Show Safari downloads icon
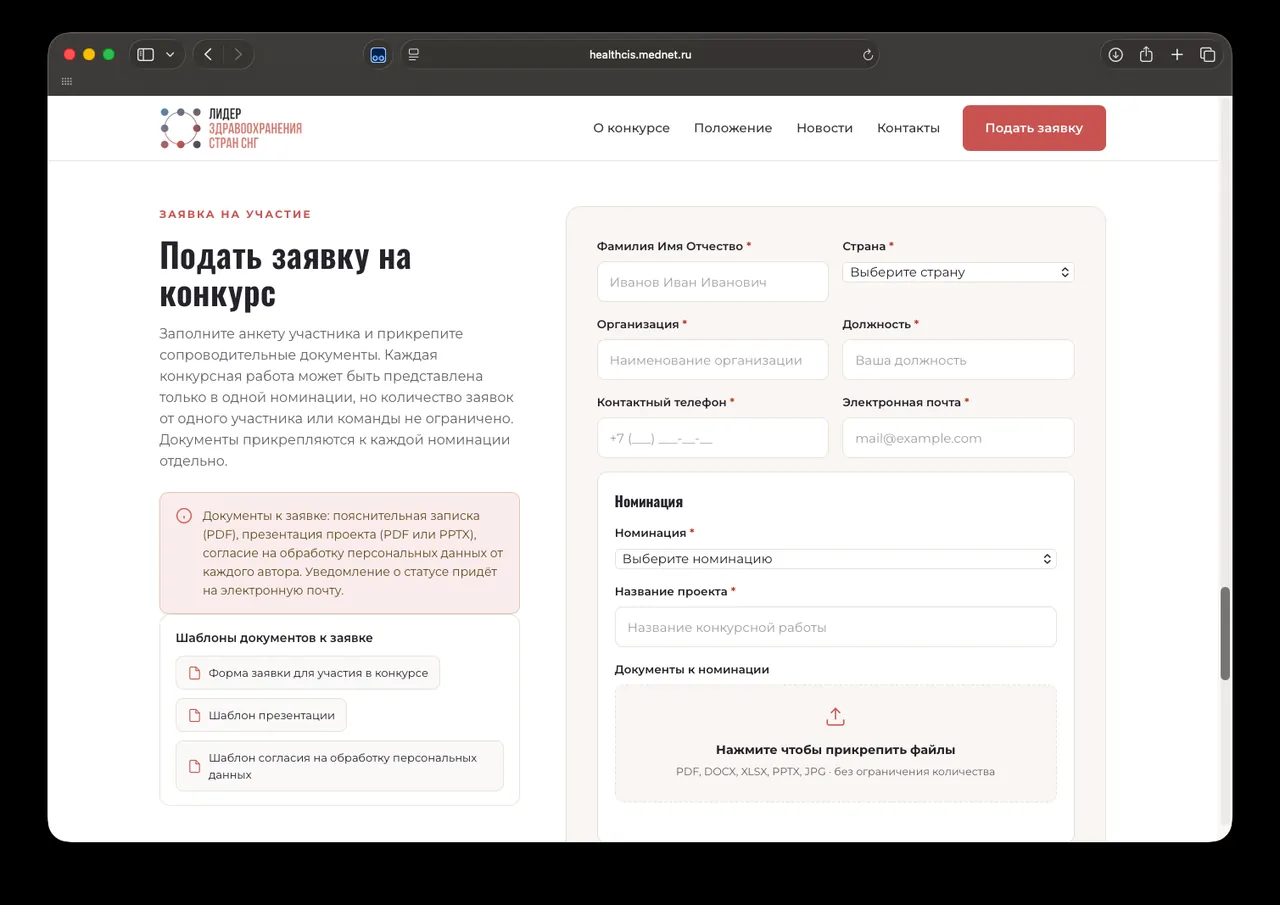Image resolution: width=1280 pixels, height=905 pixels. click(1116, 55)
